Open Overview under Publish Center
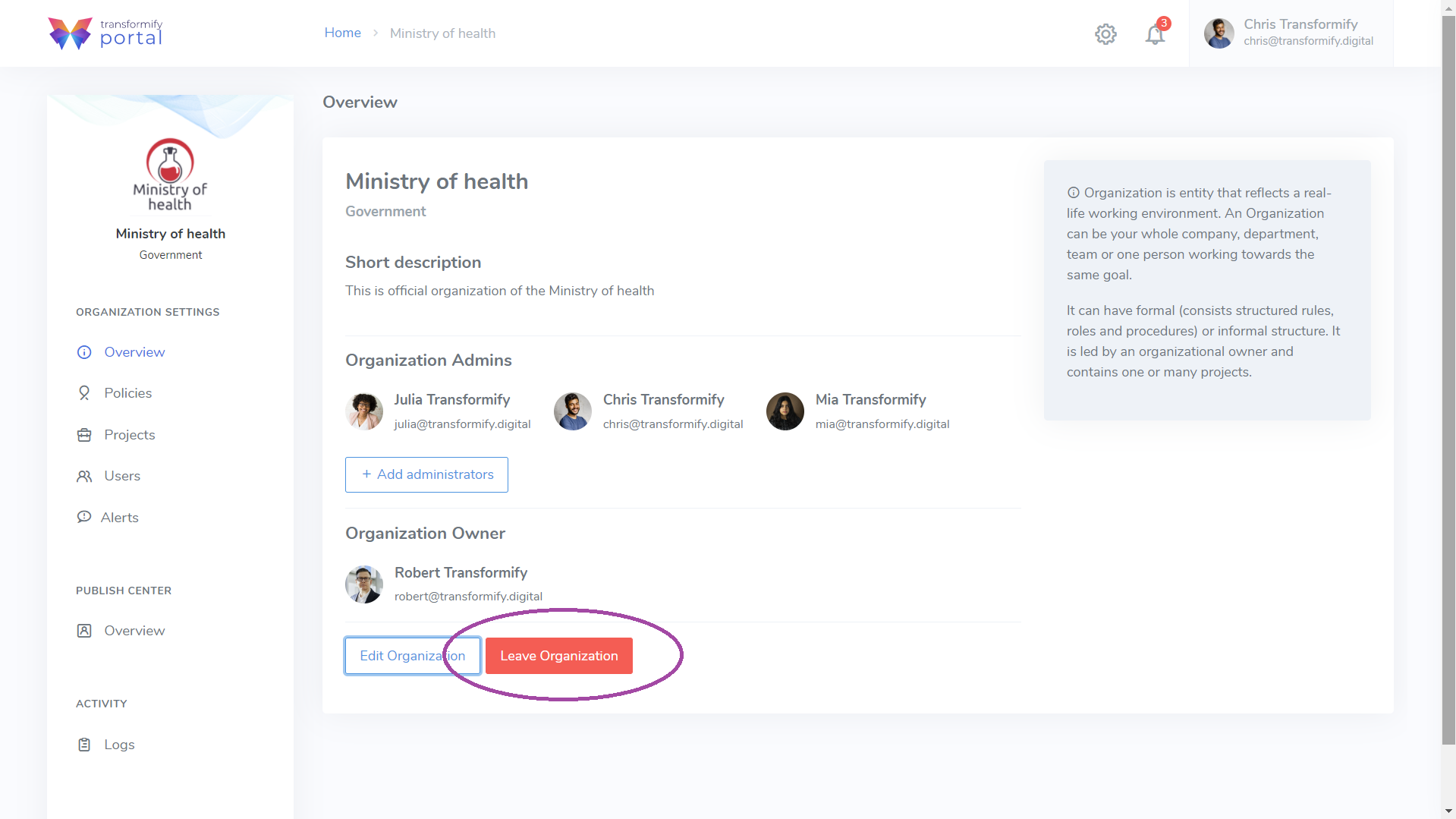The width and height of the screenshot is (1456, 819). (x=134, y=631)
